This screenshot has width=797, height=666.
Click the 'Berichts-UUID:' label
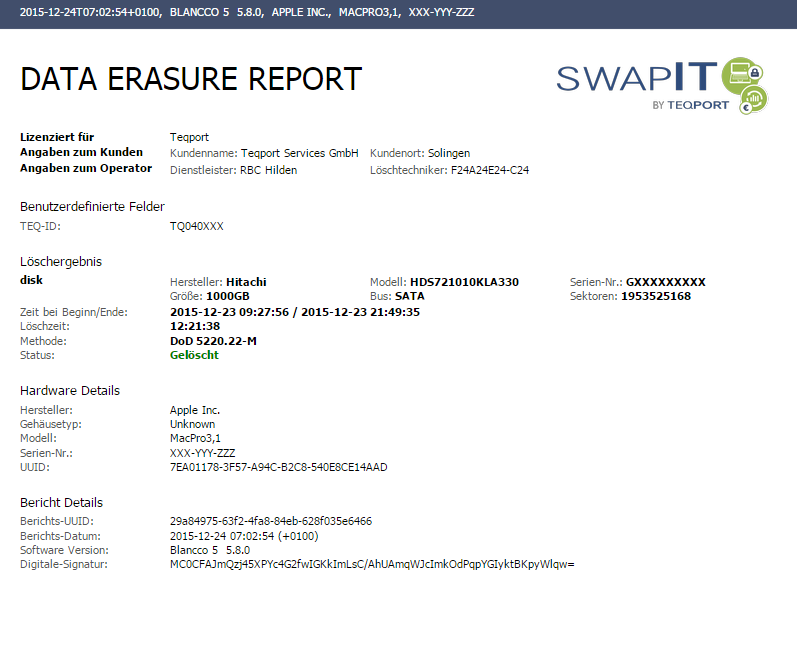(57, 522)
